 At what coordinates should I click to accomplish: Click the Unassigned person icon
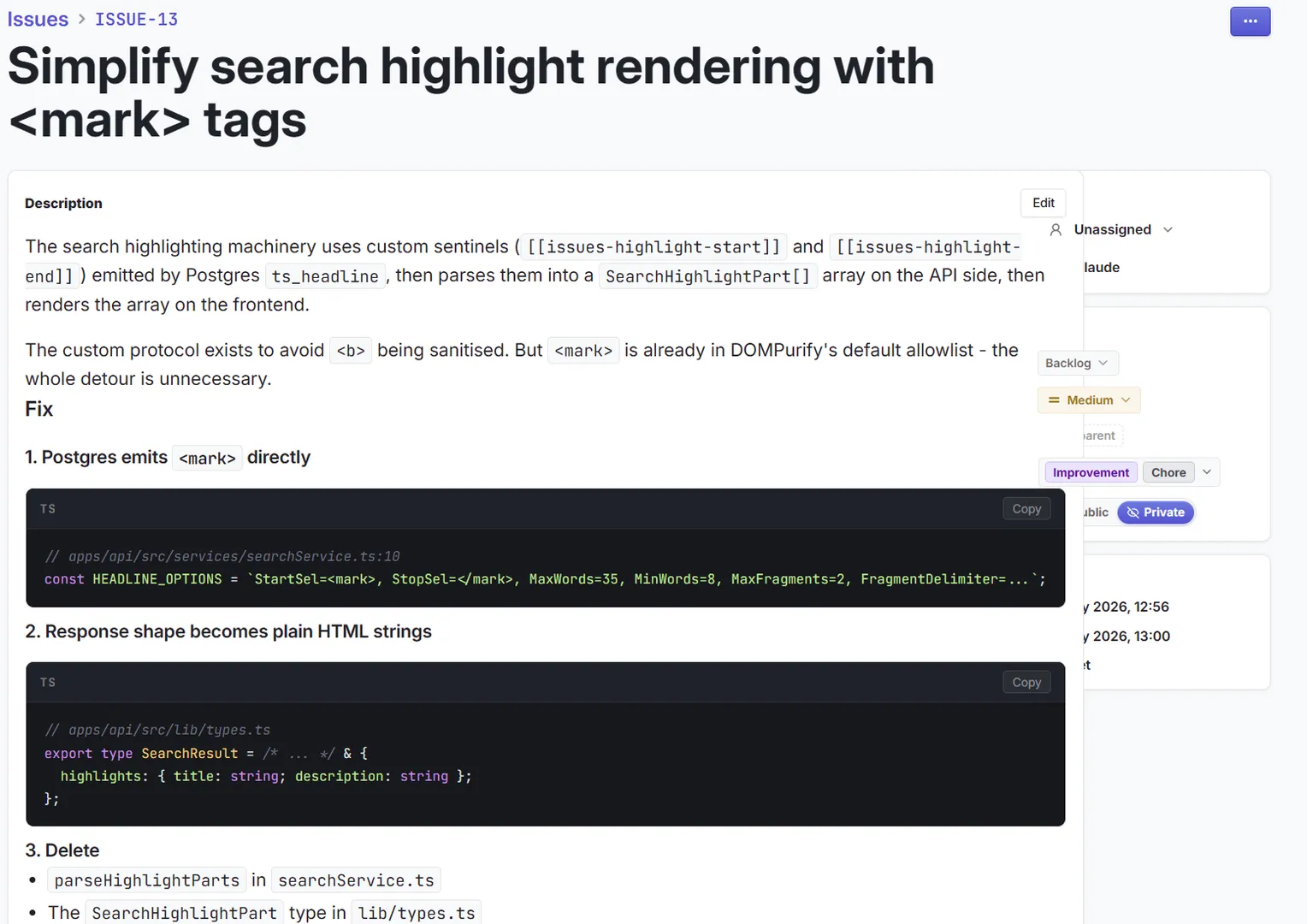[1056, 229]
